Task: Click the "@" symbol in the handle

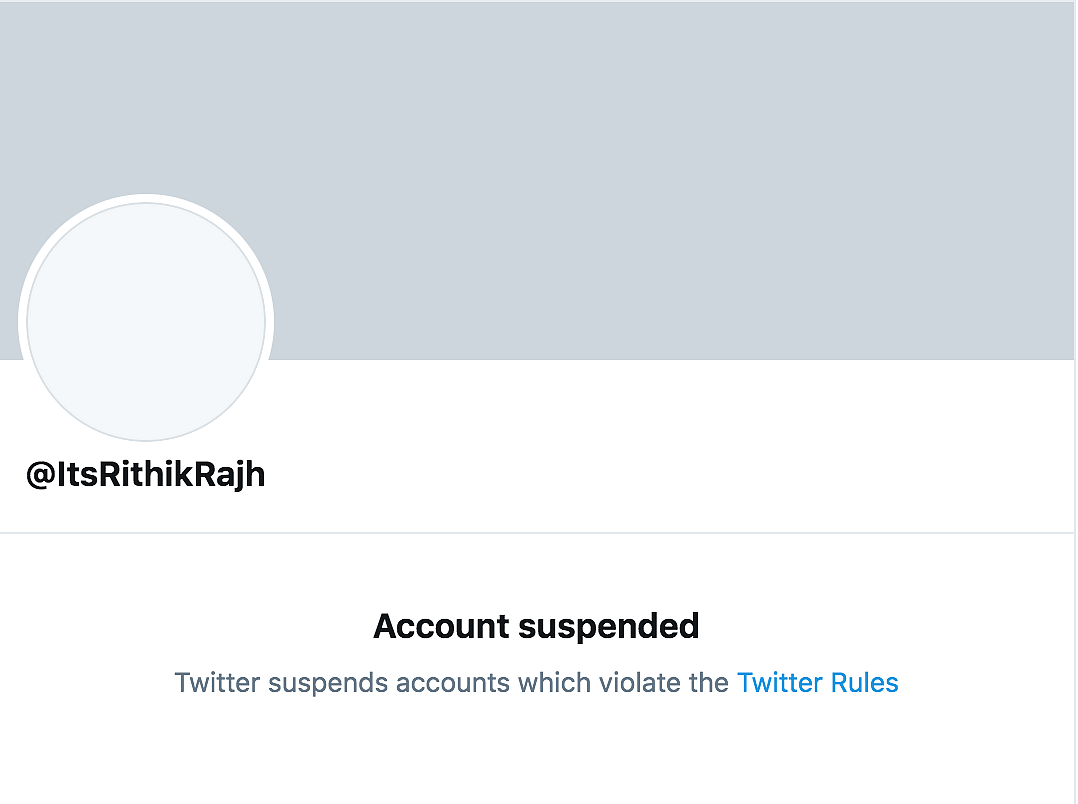Action: pyautogui.click(x=40, y=475)
